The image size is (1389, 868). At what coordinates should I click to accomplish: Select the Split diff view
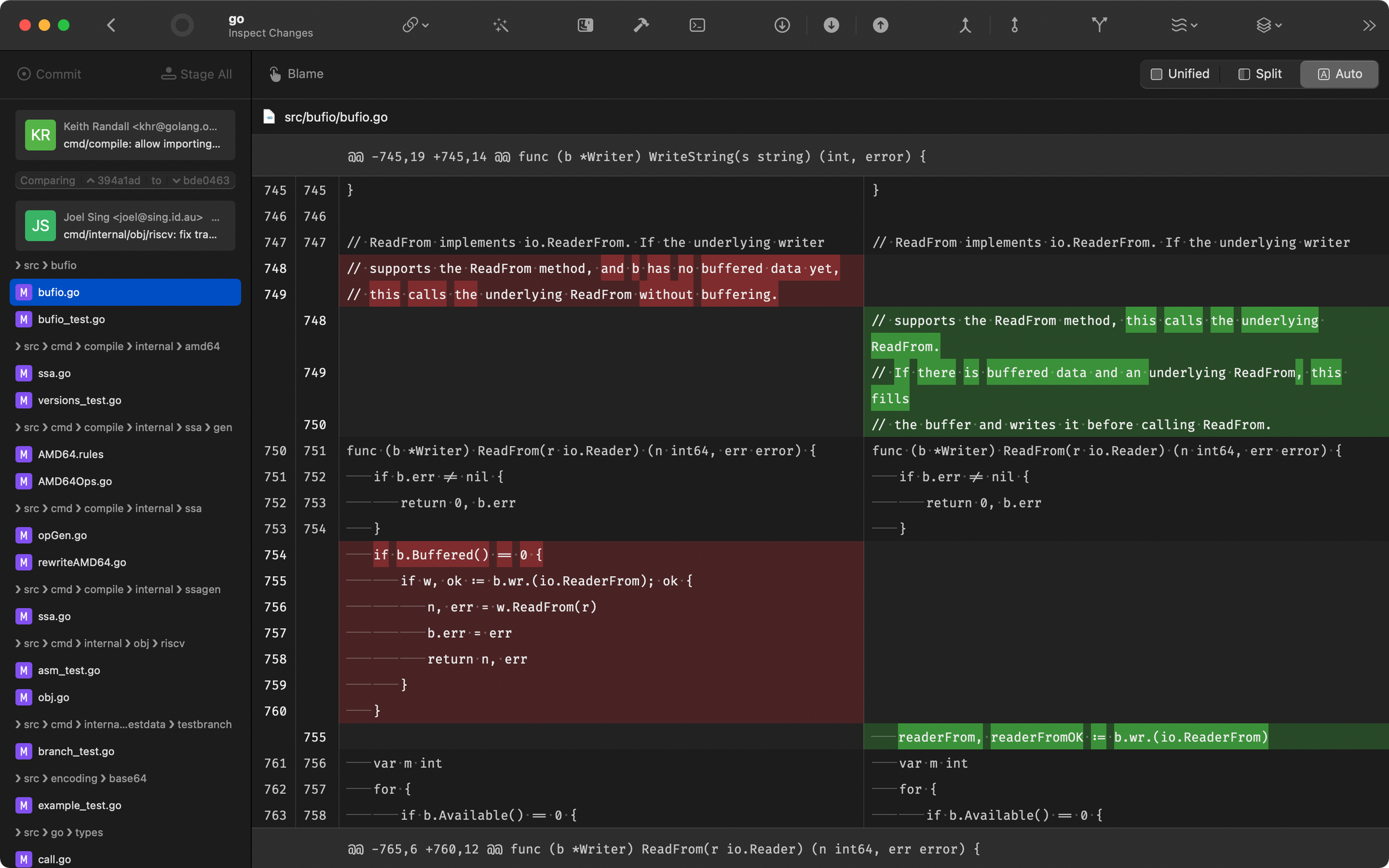(x=1260, y=74)
